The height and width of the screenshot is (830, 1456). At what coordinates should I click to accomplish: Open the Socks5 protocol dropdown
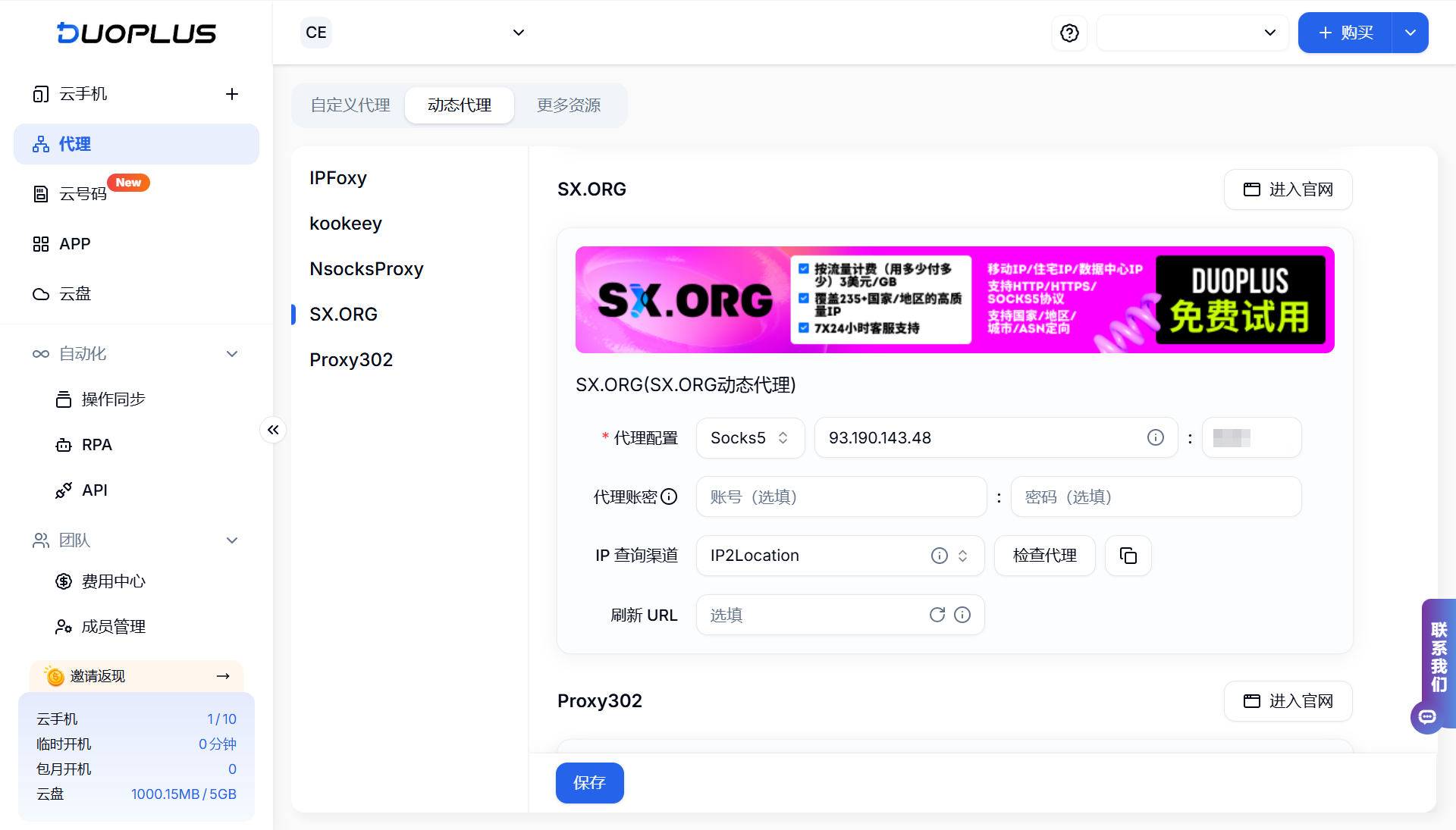[x=750, y=438]
